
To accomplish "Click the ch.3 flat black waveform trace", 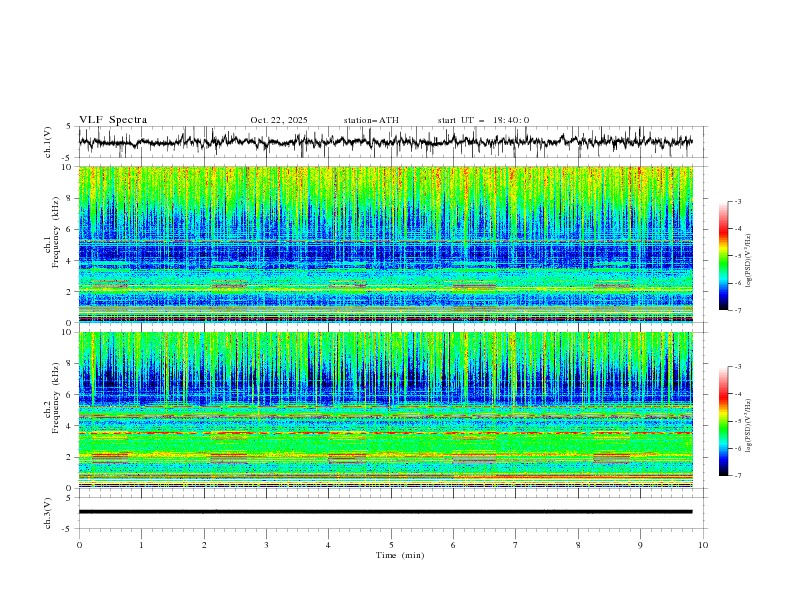I will click(385, 512).
